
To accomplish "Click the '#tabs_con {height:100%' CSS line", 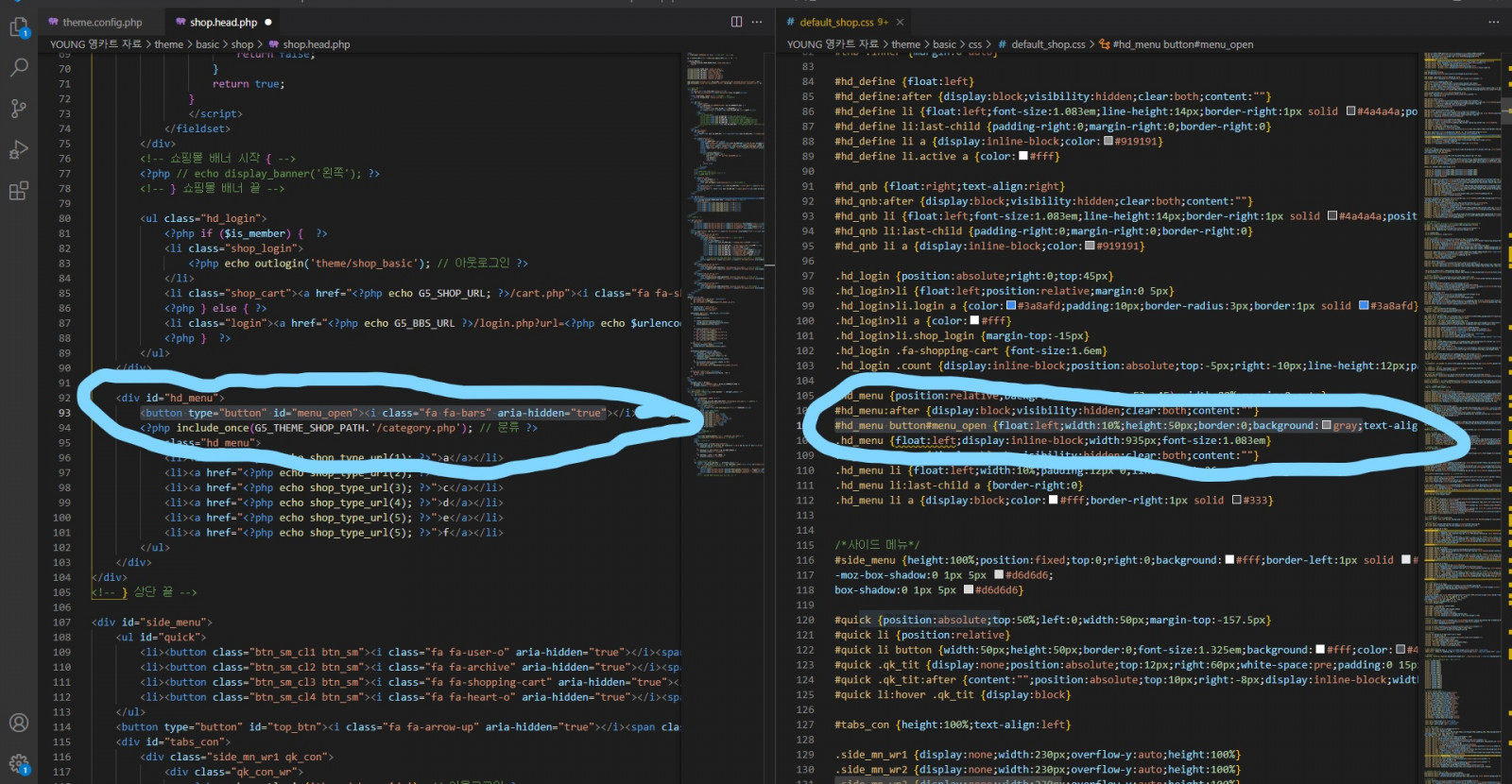I will (953, 725).
